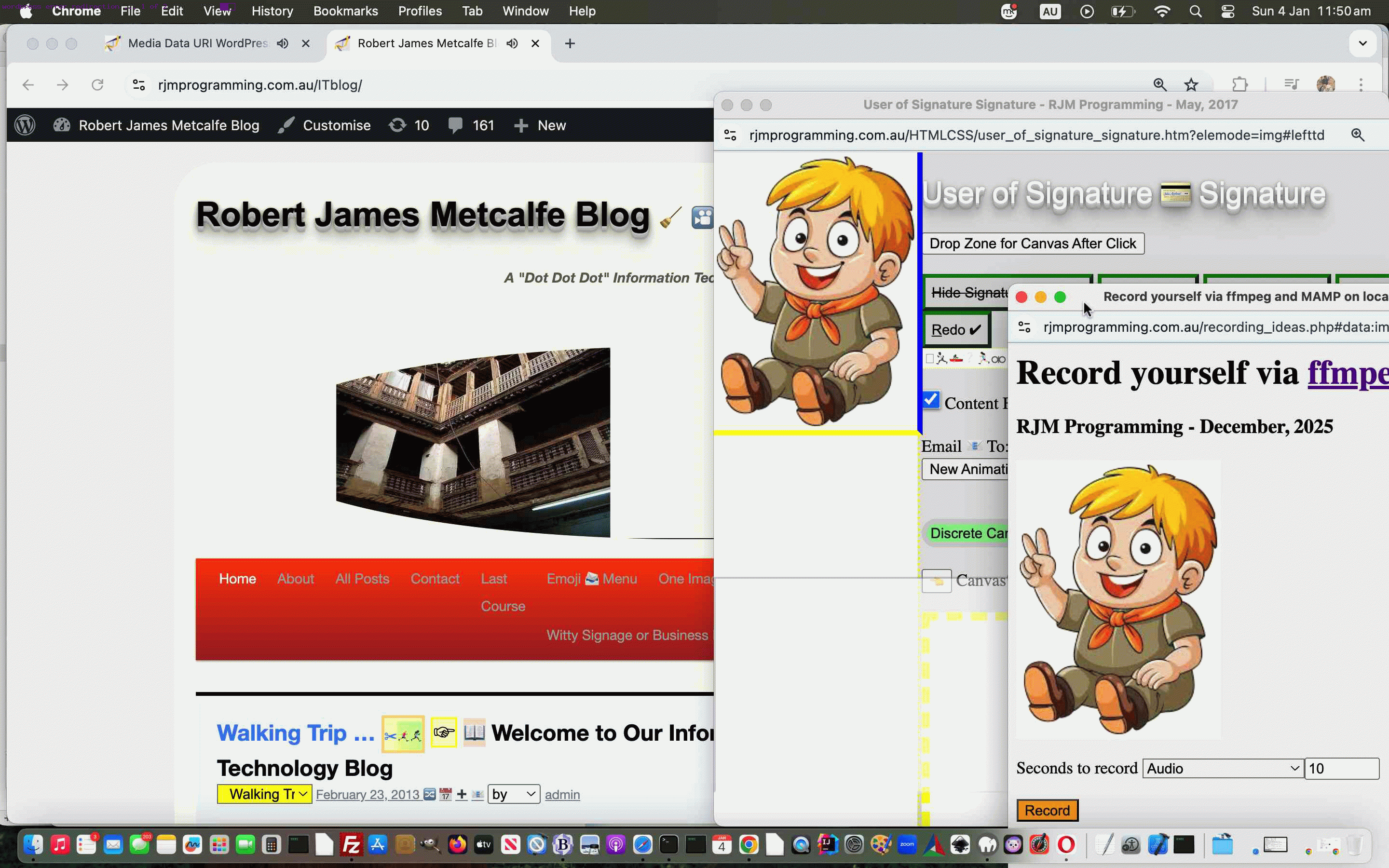This screenshot has height=868, width=1389.
Task: Click the seconds-to-record value field showing 10
Action: click(x=1341, y=768)
